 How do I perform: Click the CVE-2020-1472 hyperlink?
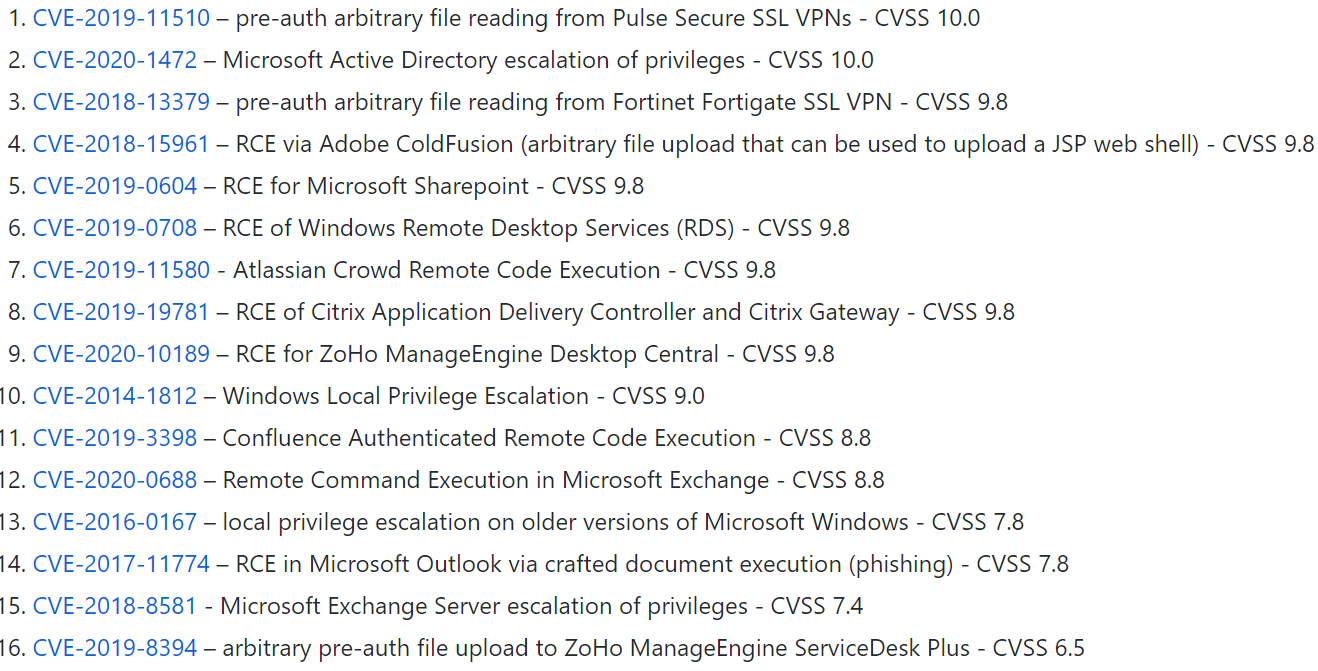coord(115,60)
